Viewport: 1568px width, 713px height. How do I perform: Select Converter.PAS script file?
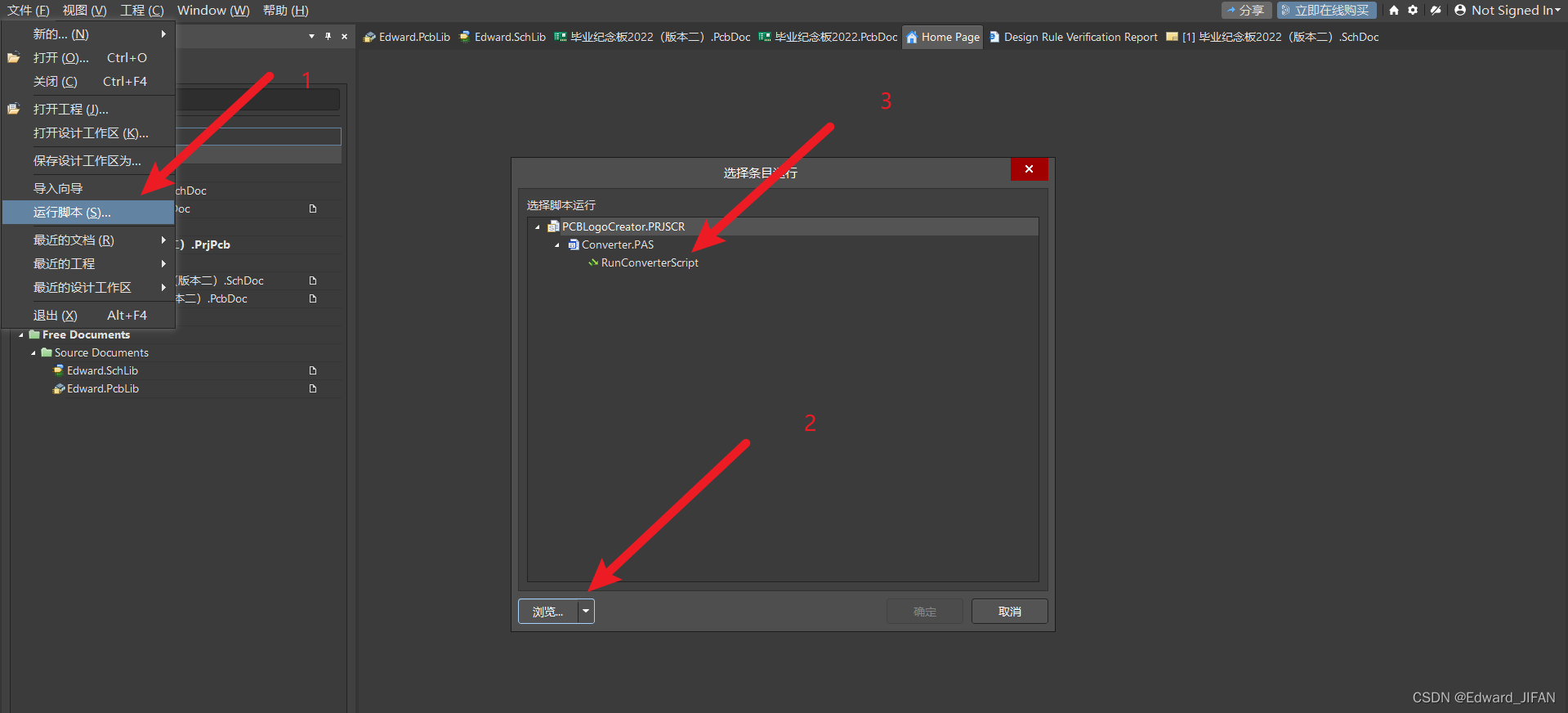[x=618, y=244]
